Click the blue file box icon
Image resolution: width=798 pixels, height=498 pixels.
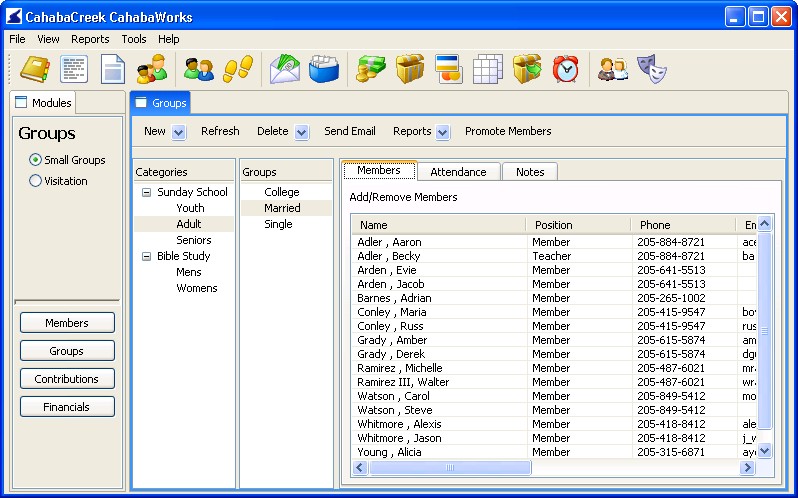click(x=324, y=69)
